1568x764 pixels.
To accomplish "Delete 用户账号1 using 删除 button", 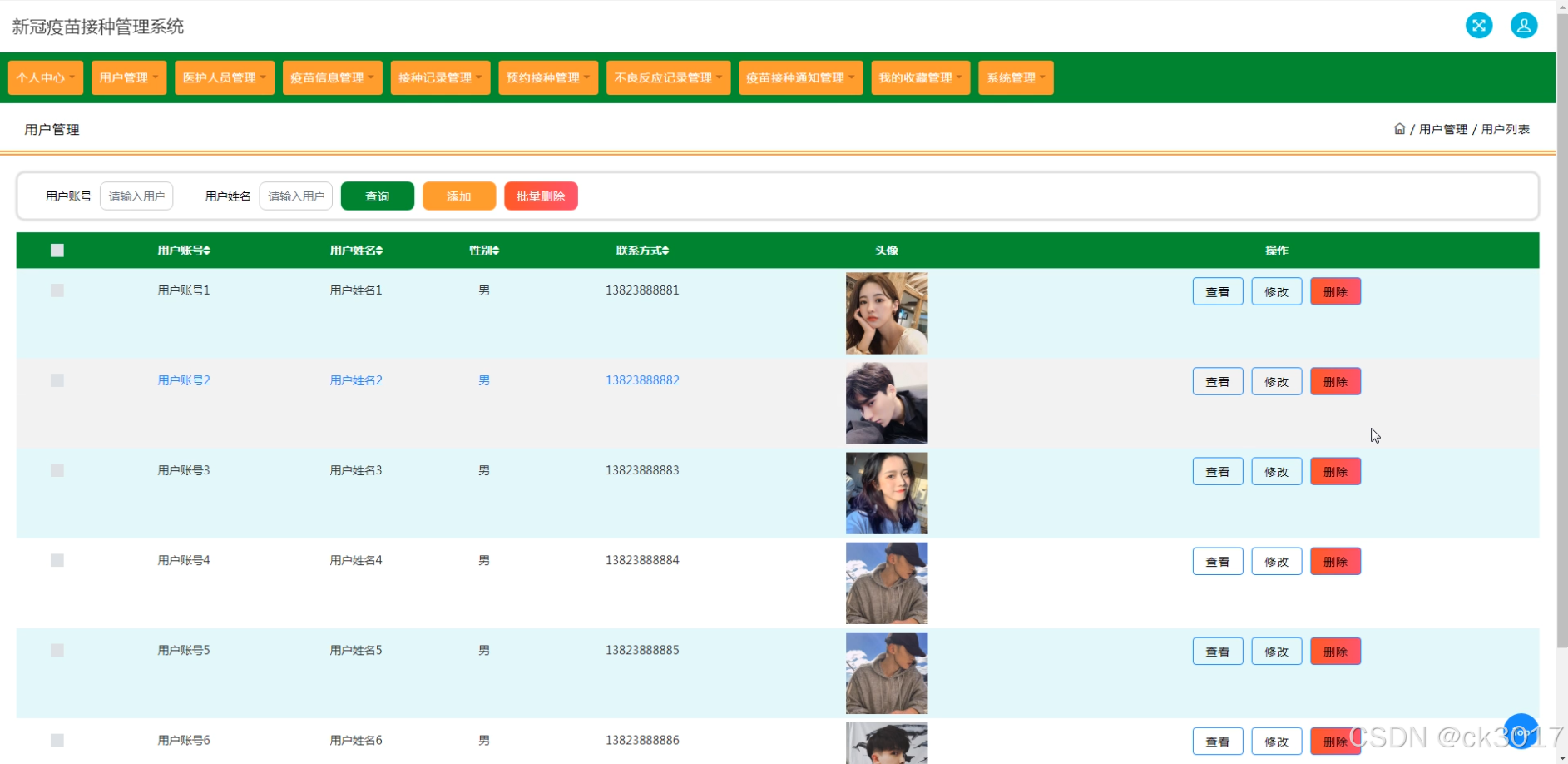I will (1336, 291).
